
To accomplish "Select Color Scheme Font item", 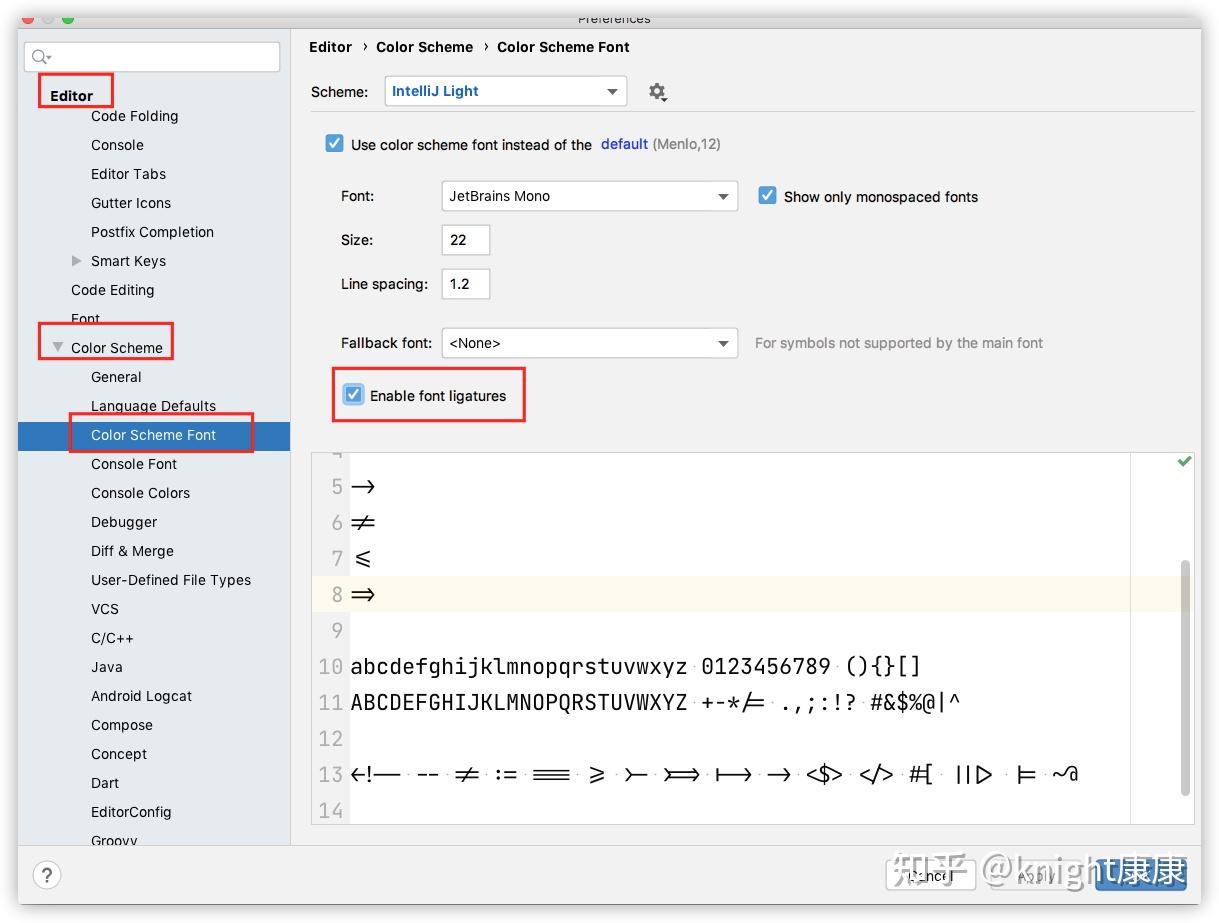I will pos(154,435).
